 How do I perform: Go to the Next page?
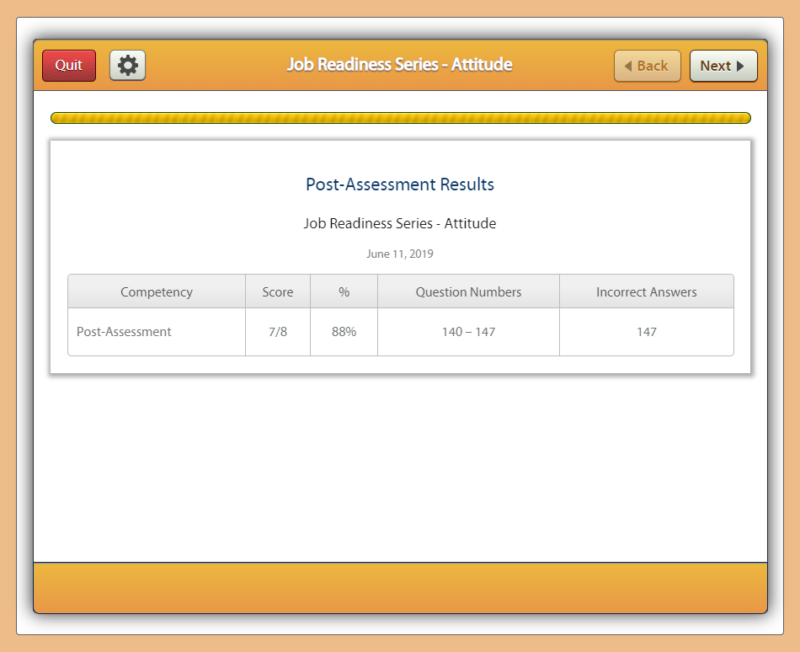(x=723, y=66)
